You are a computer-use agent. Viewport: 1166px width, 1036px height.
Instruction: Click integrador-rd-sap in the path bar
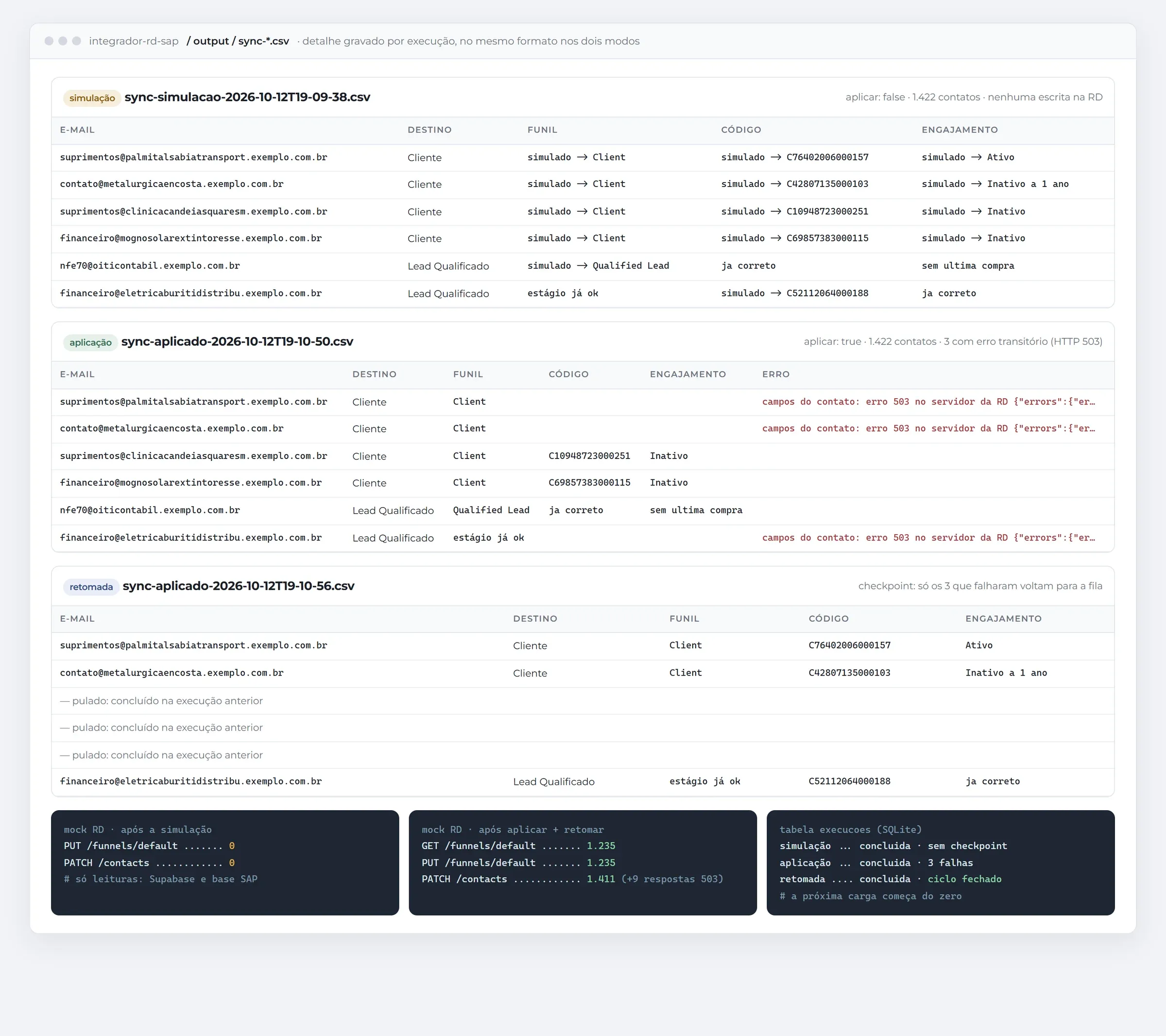134,41
